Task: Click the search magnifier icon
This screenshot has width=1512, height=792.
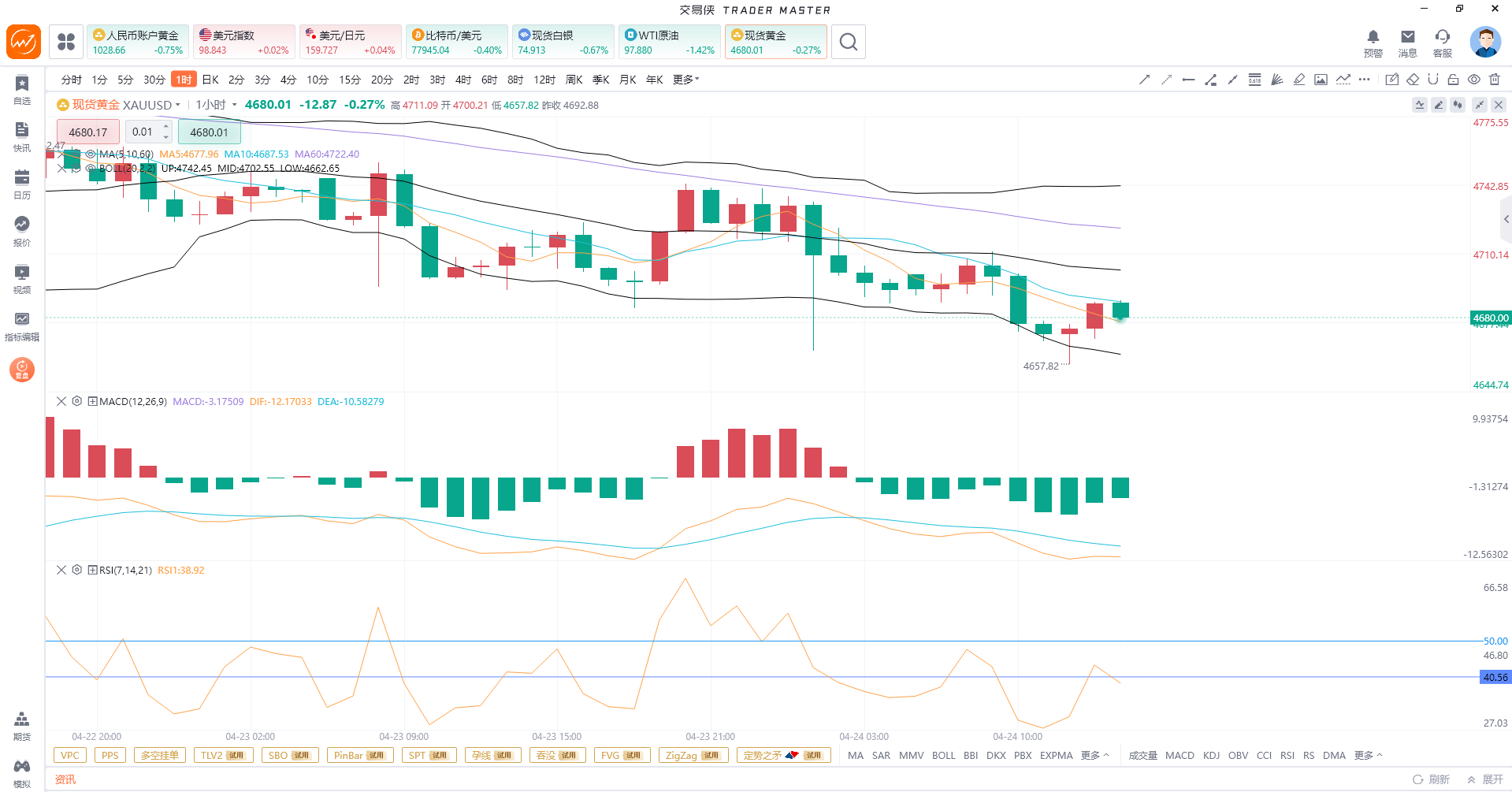Action: tap(848, 42)
